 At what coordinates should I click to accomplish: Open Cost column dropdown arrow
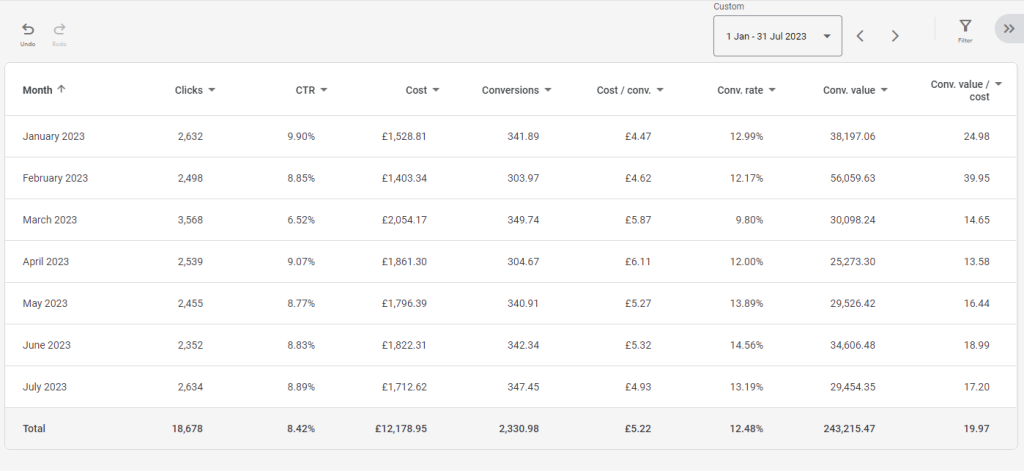pyautogui.click(x=437, y=90)
